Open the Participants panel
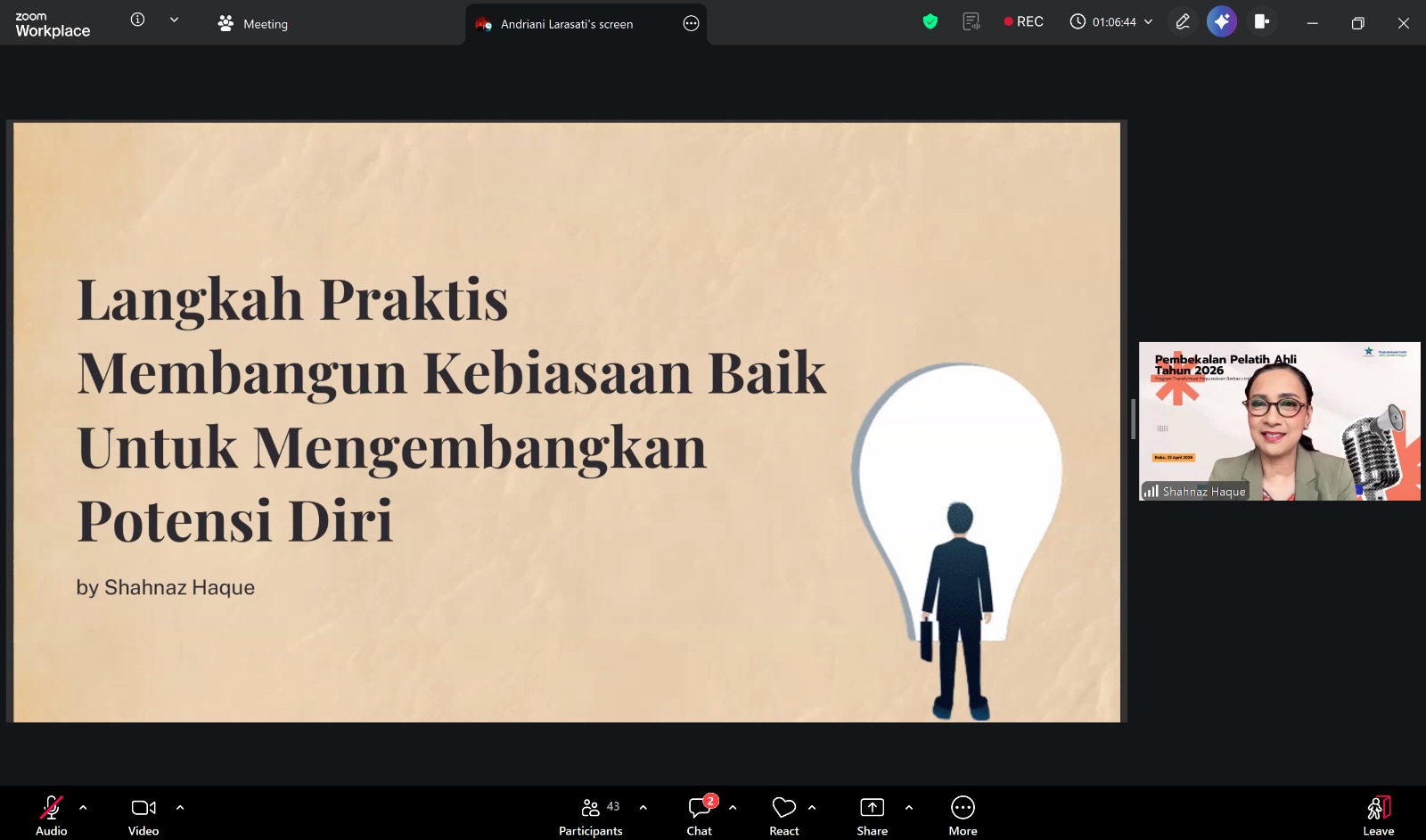The height and width of the screenshot is (840, 1426). pyautogui.click(x=590, y=815)
